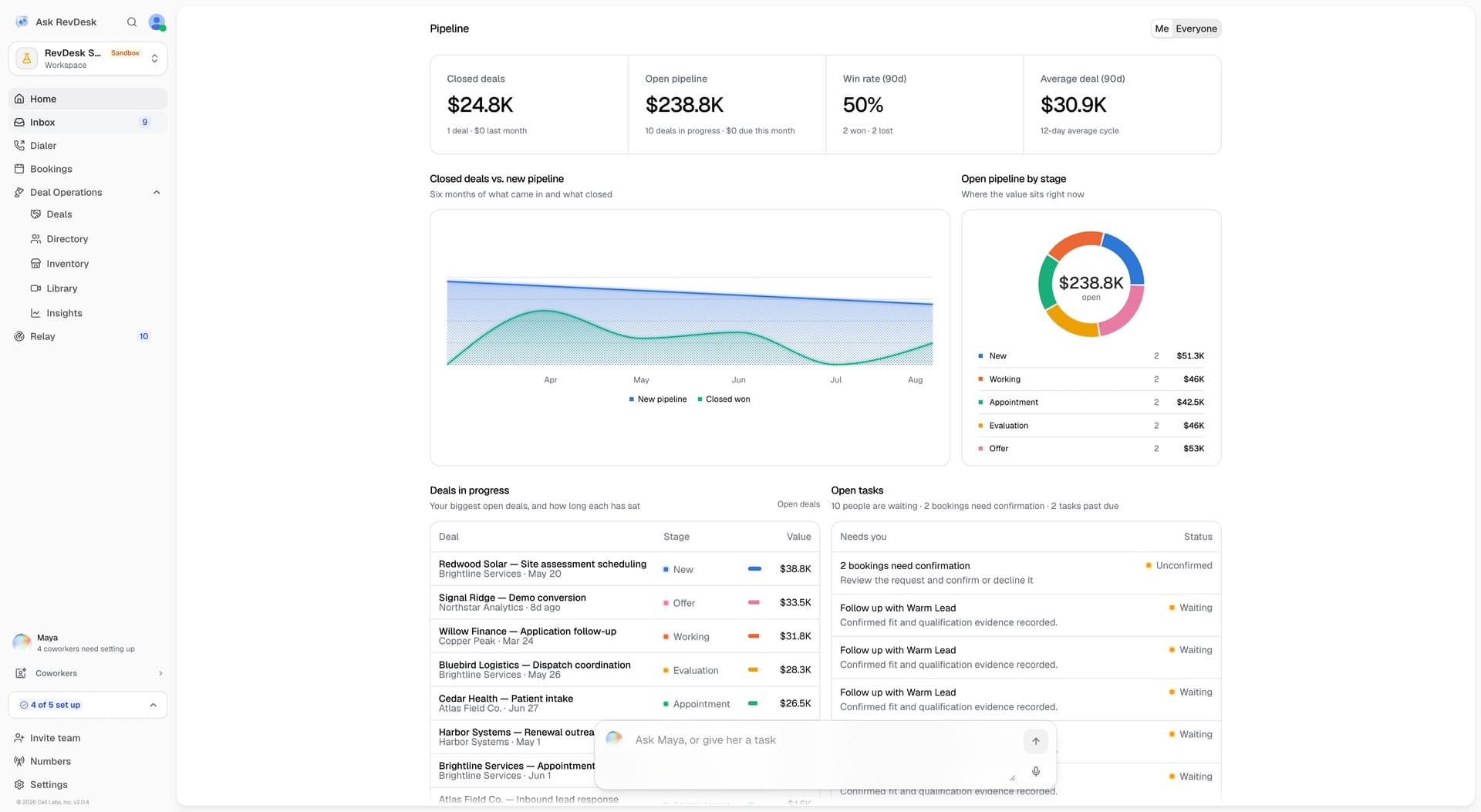Open the Open deals link
Image resolution: width=1481 pixels, height=812 pixels.
pos(798,504)
